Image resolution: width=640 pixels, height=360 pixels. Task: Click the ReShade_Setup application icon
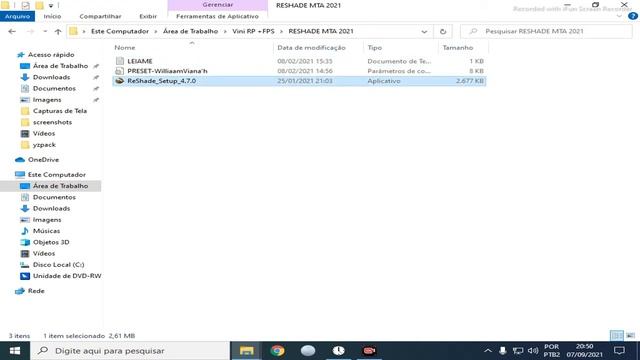pyautogui.click(x=120, y=81)
